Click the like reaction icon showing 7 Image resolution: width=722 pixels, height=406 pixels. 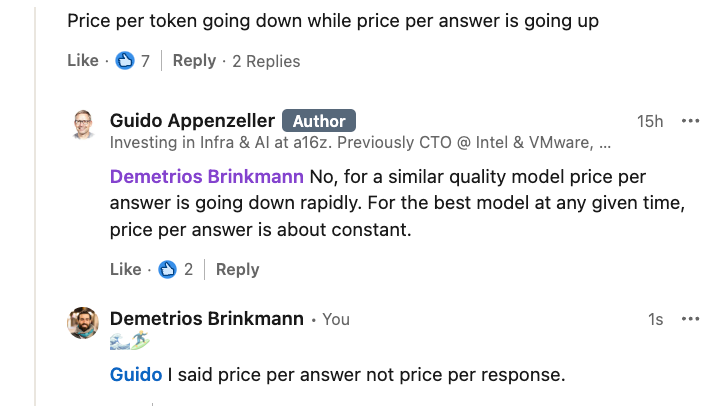tap(126, 61)
